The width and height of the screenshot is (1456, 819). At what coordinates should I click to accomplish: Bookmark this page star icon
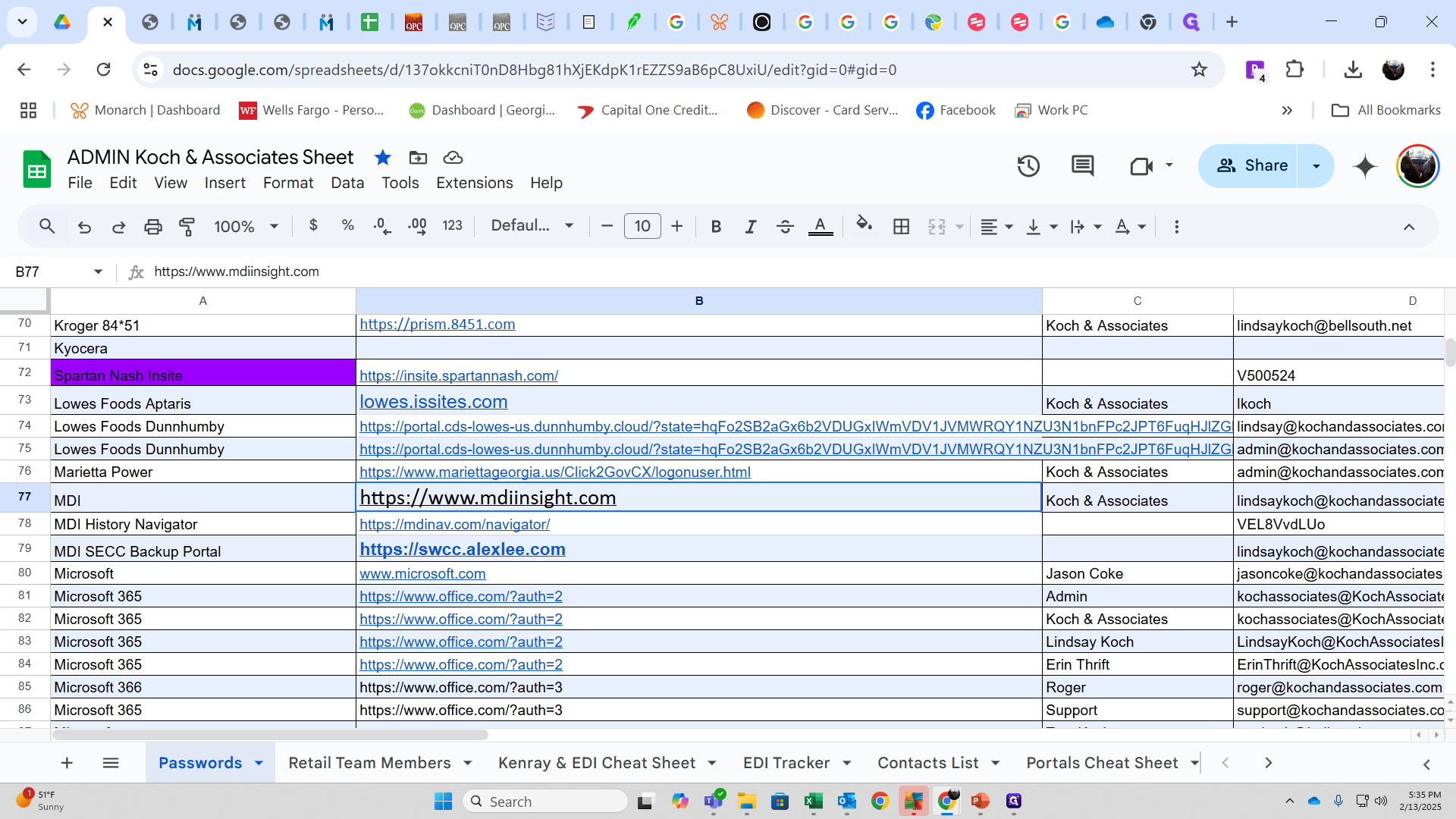pyautogui.click(x=1199, y=70)
